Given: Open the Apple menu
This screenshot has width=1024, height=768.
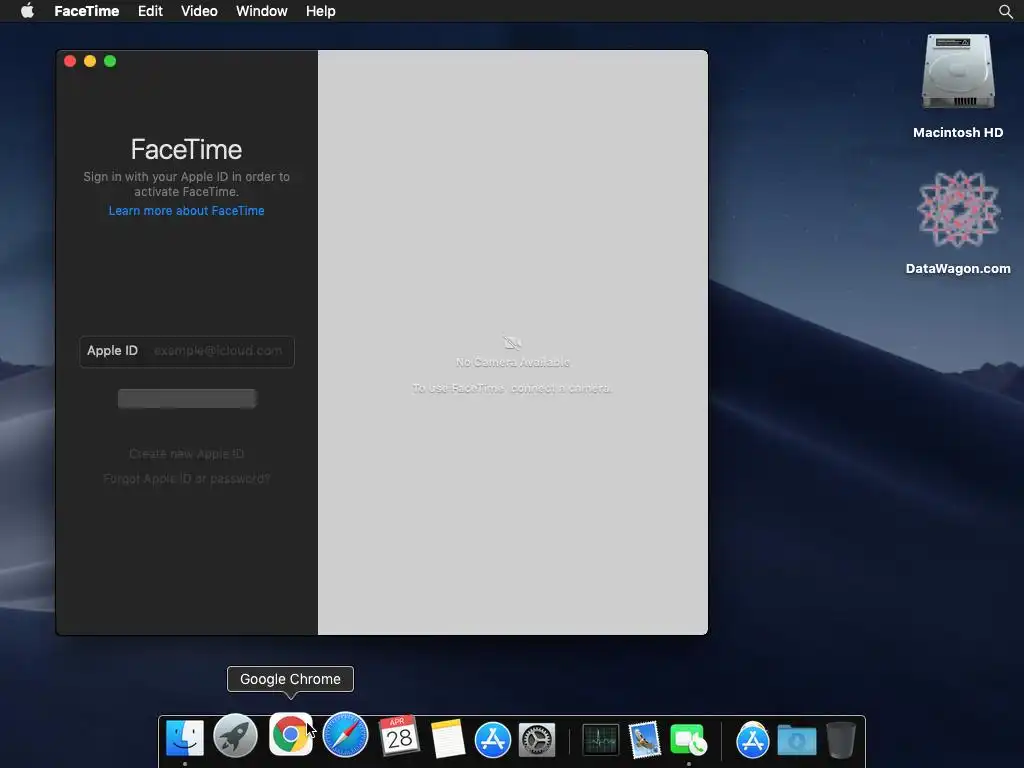Looking at the screenshot, I should (x=27, y=11).
